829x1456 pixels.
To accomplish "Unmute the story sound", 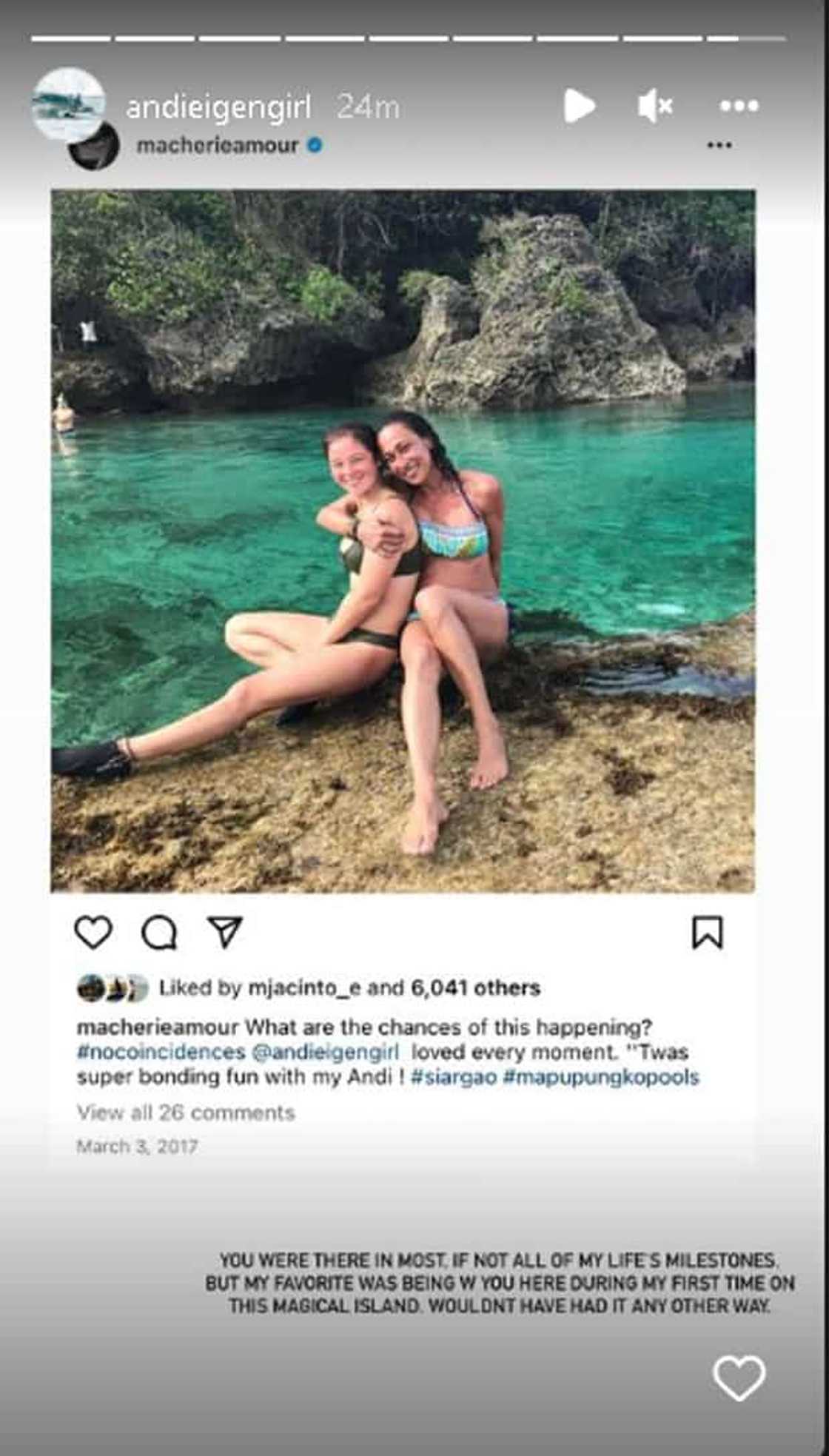I will [654, 107].
